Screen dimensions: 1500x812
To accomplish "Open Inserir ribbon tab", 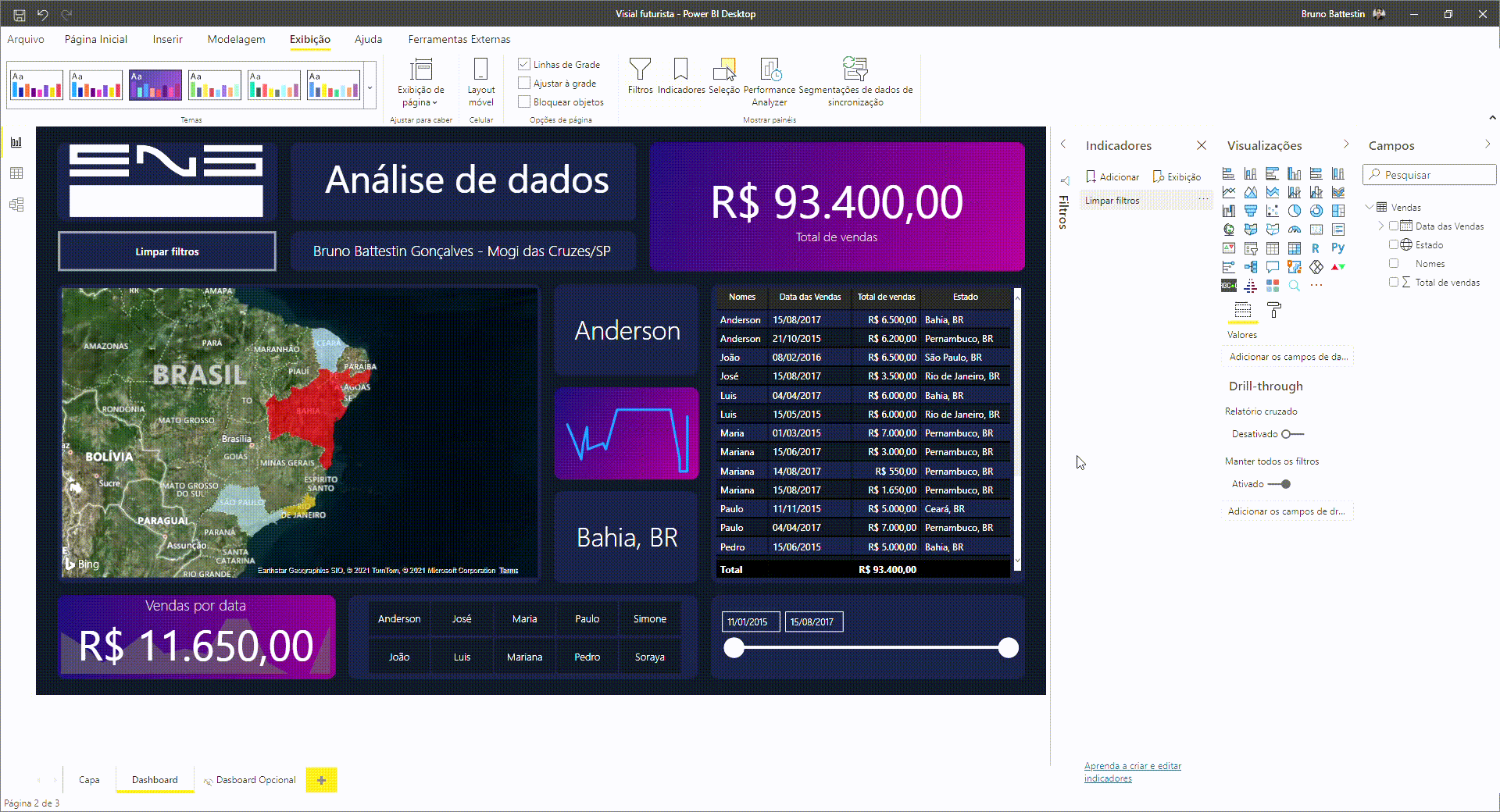I will (168, 39).
